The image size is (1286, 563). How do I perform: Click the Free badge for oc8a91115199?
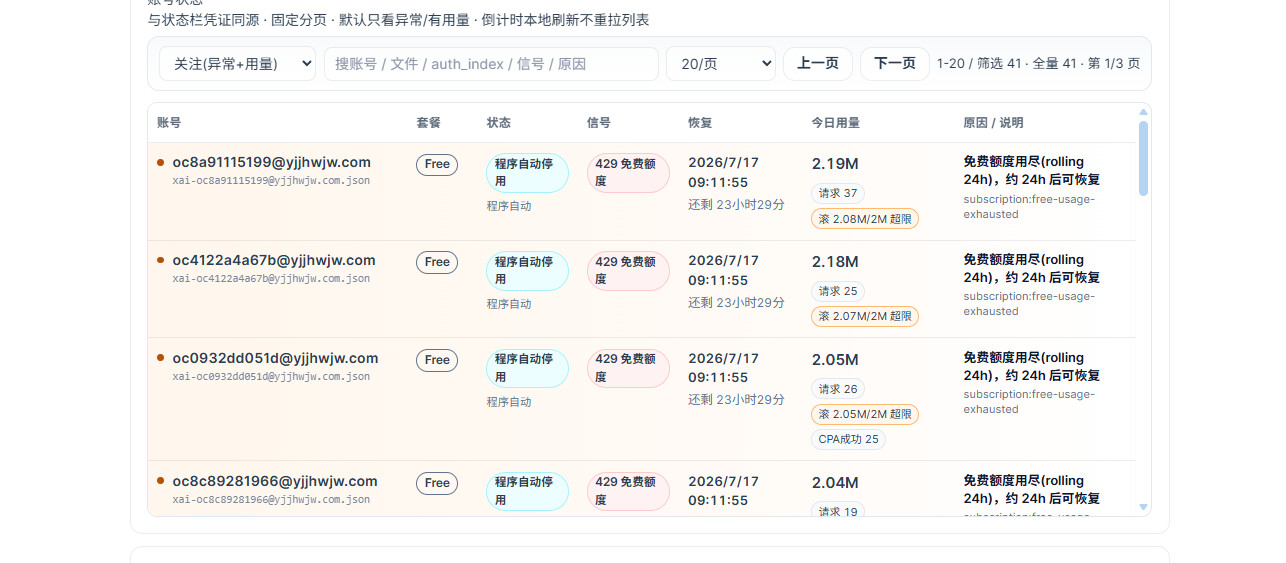(437, 164)
